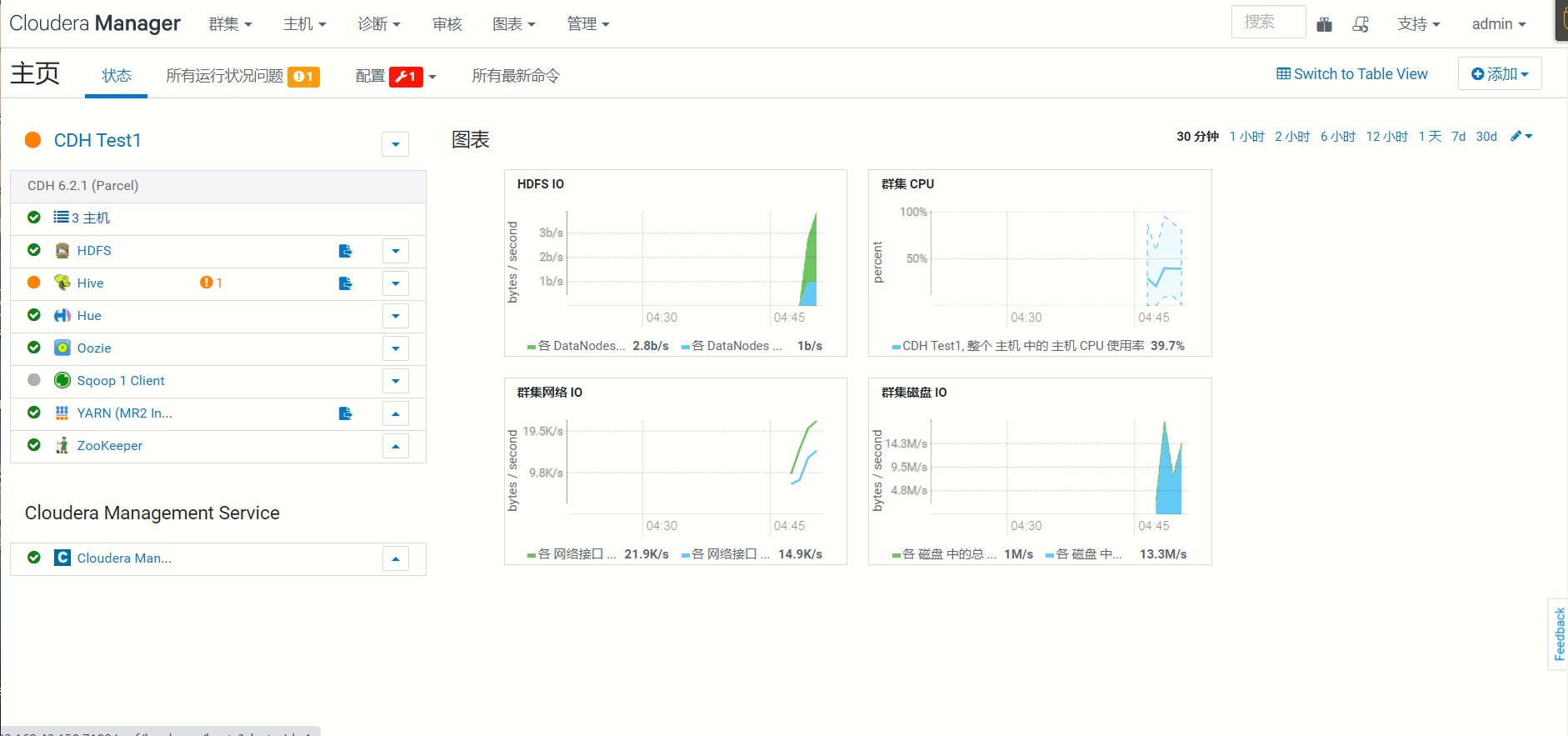The width and height of the screenshot is (1568, 736).
Task: Open the 主机 menu
Action: coord(304,24)
